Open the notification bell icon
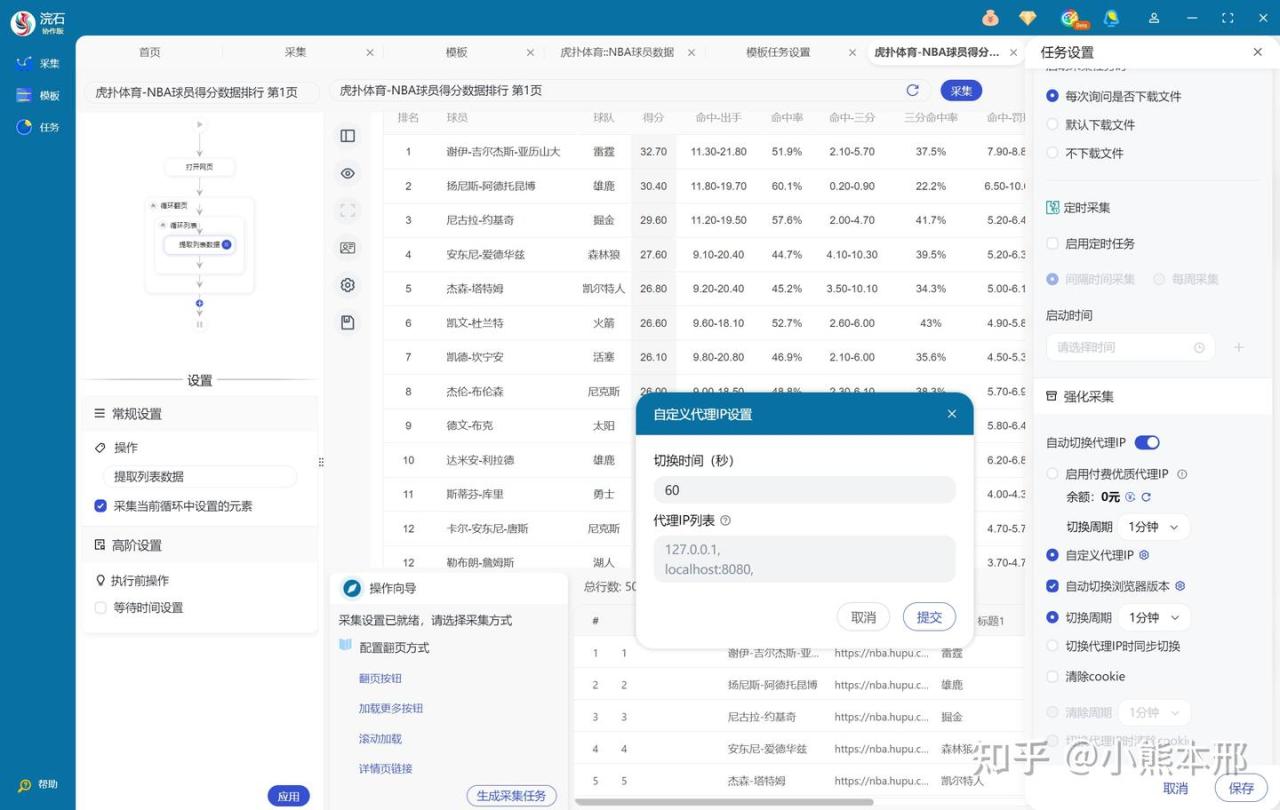1280x810 pixels. click(x=1111, y=18)
